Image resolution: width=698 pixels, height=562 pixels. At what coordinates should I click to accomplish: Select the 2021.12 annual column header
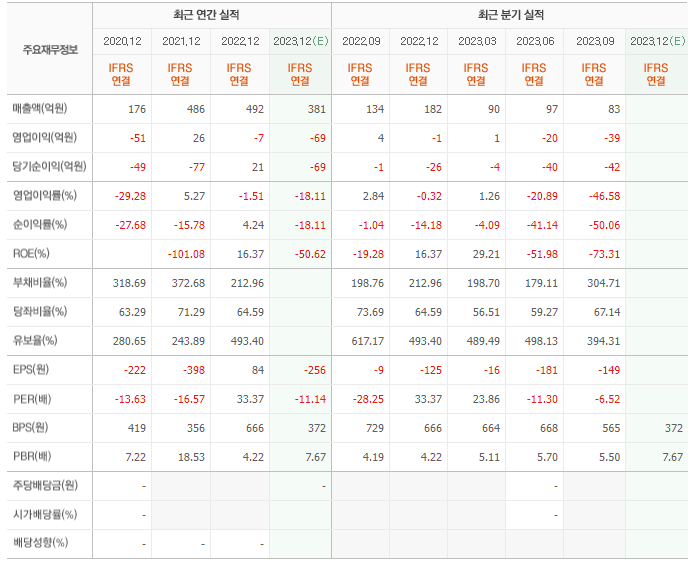pyautogui.click(x=181, y=41)
